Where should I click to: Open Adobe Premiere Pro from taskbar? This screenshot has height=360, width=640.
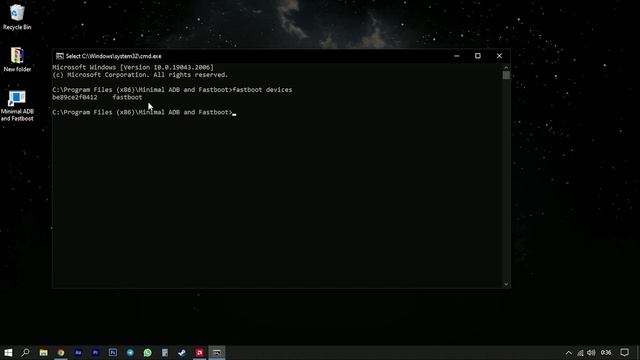click(96, 352)
